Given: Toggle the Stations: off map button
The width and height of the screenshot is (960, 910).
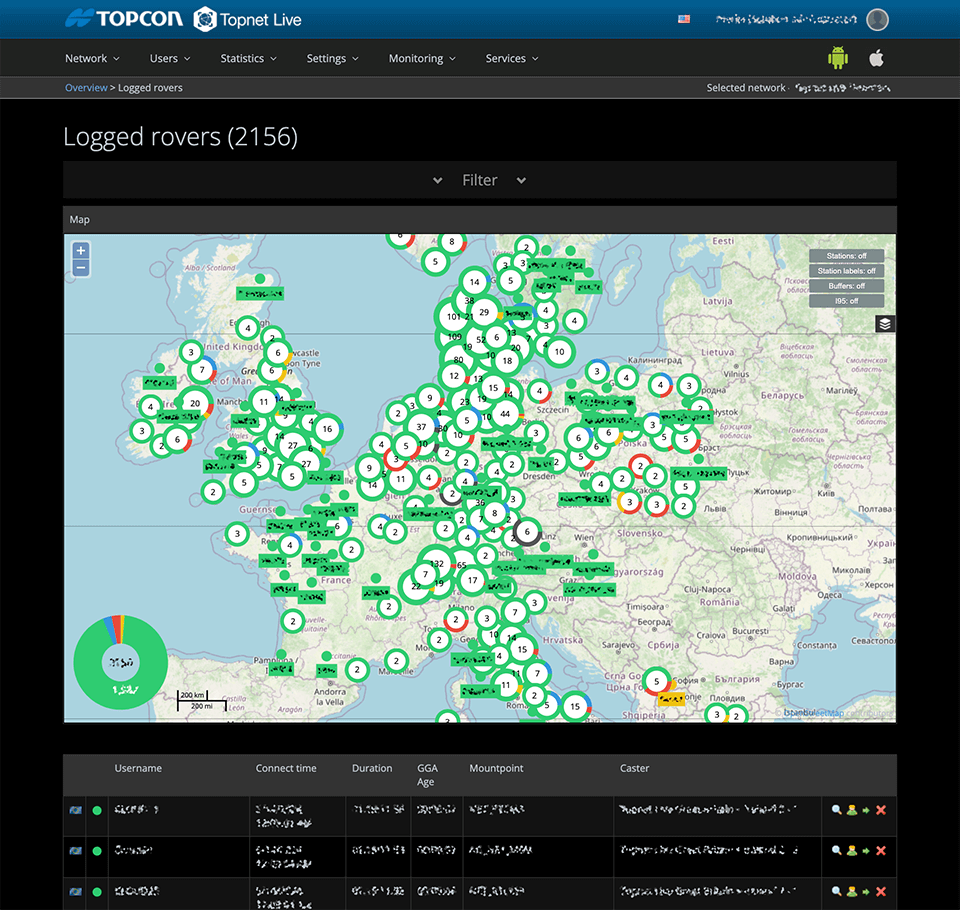Looking at the screenshot, I should pos(846,256).
